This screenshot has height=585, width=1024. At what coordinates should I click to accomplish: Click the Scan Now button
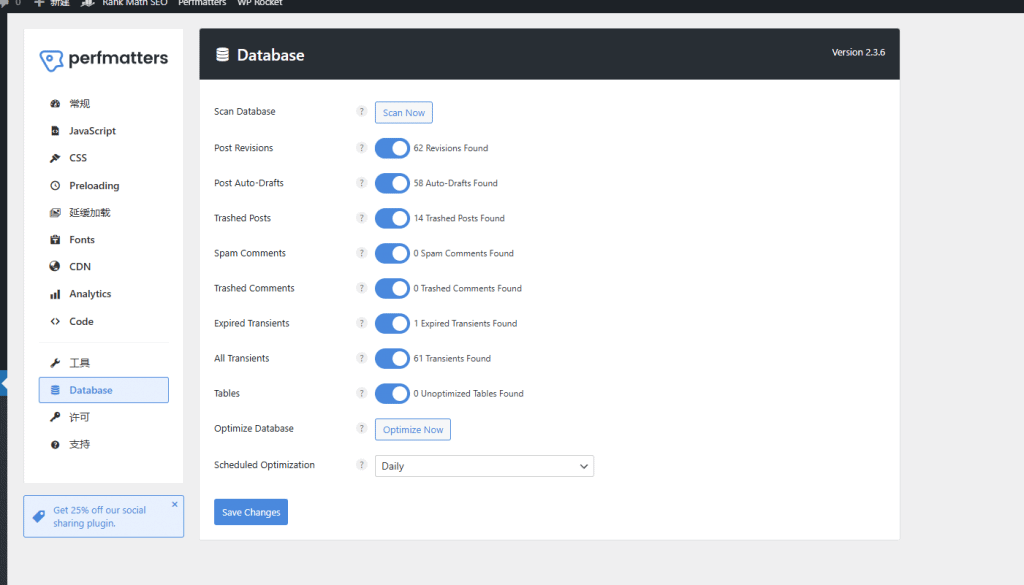[x=404, y=112]
